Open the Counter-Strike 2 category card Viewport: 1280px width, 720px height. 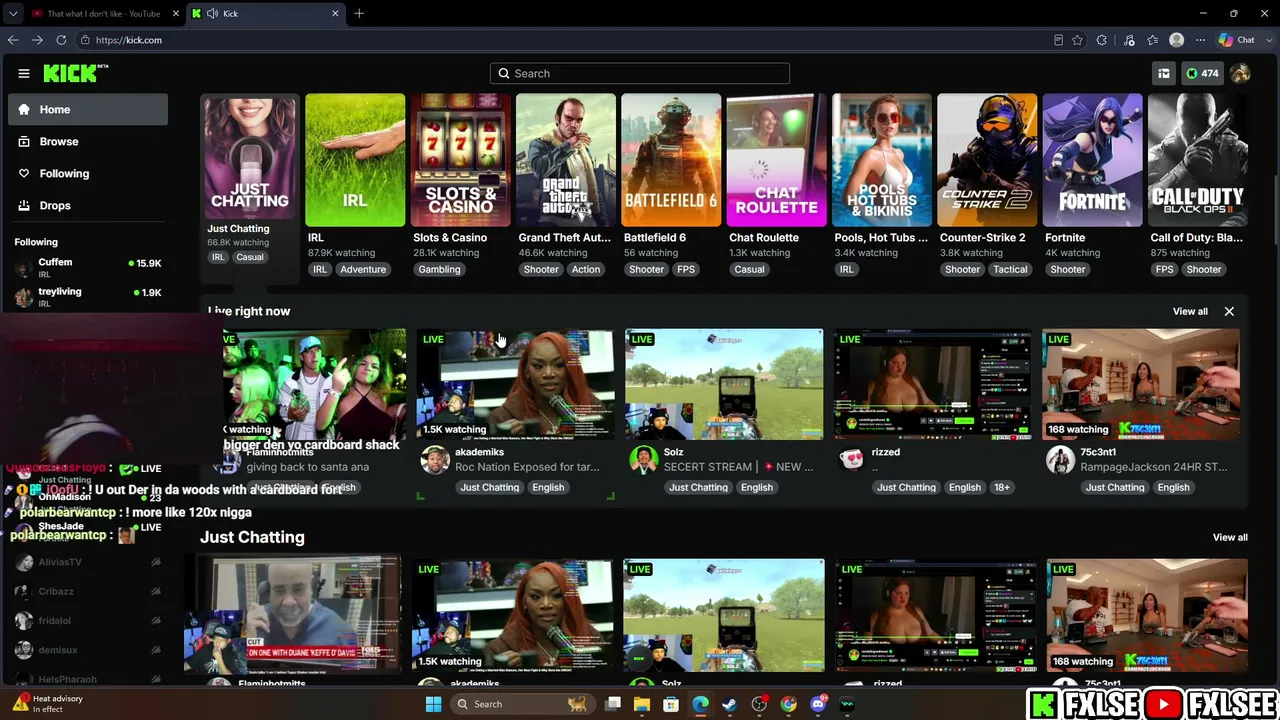(x=987, y=160)
